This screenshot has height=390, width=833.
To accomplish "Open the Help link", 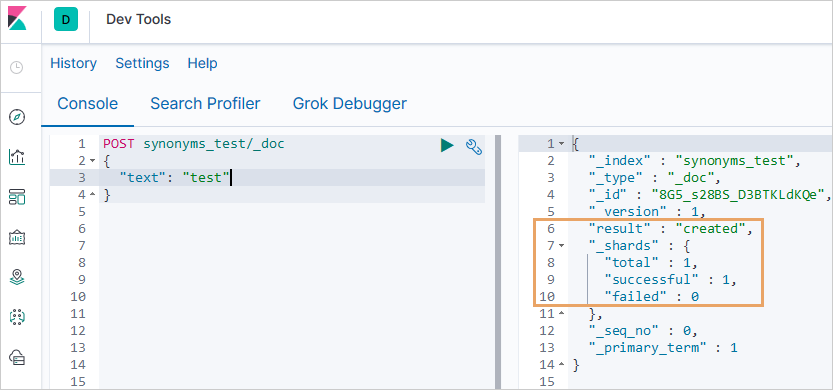I will click(202, 64).
